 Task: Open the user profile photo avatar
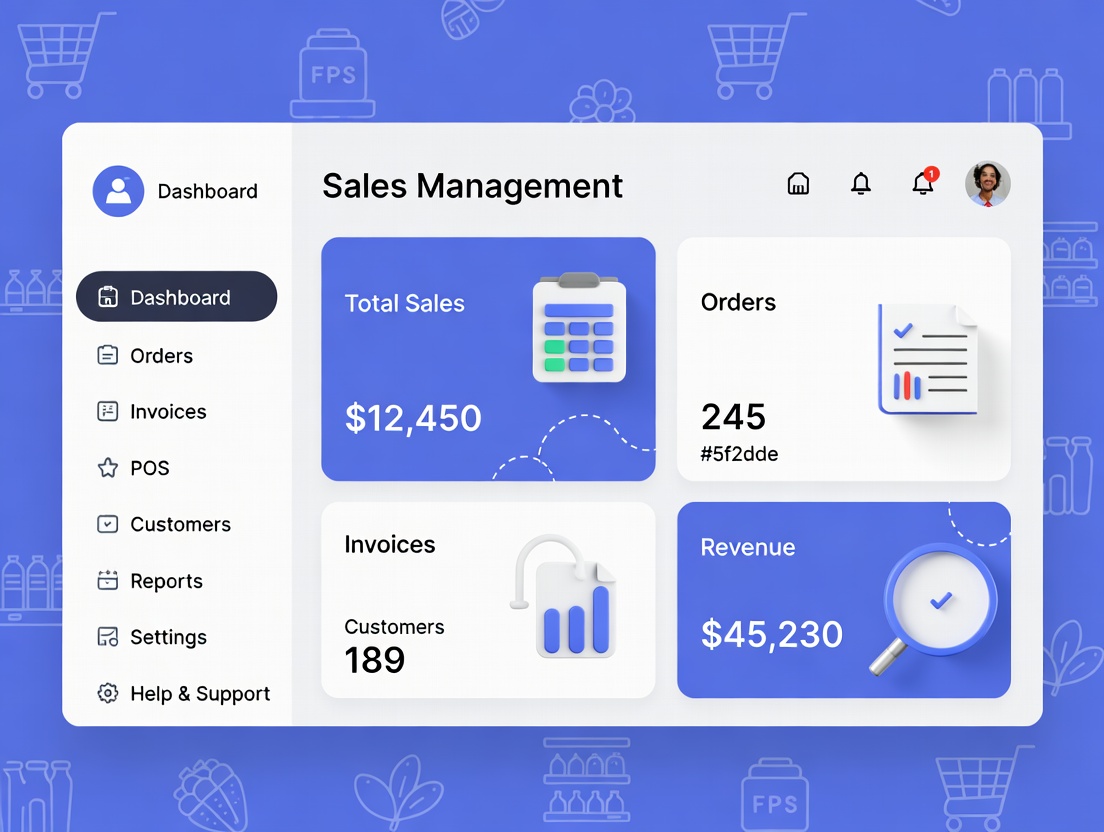(x=987, y=184)
